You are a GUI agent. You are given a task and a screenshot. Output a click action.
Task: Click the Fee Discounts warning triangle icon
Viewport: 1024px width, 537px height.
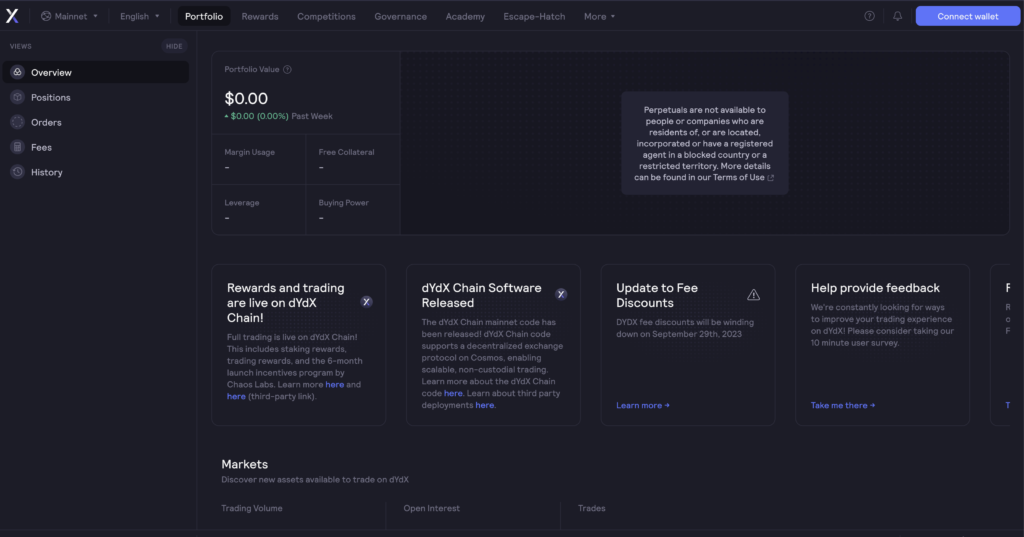pos(753,295)
